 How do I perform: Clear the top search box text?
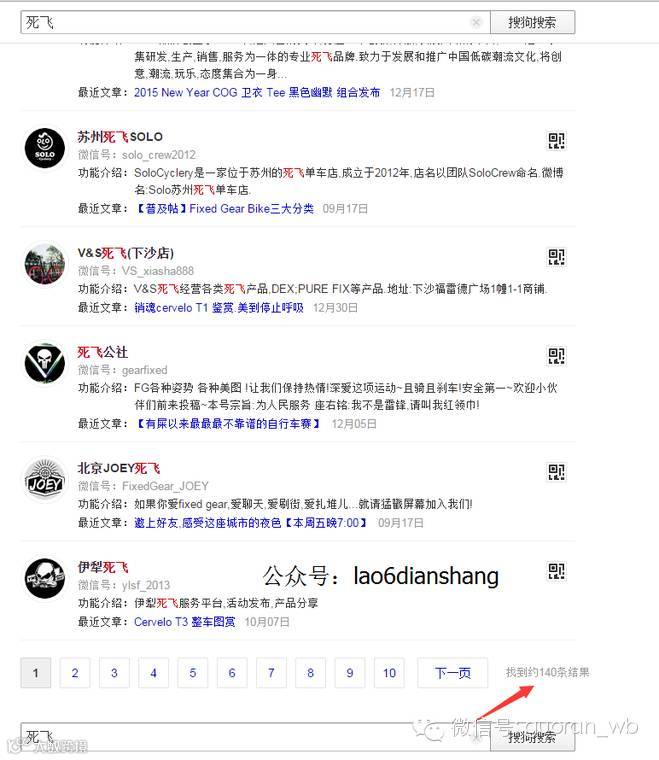(476, 22)
